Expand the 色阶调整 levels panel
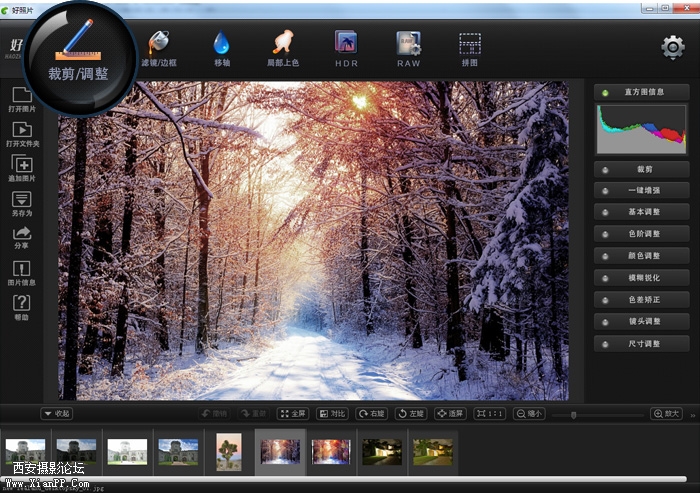700x493 pixels. click(x=641, y=234)
